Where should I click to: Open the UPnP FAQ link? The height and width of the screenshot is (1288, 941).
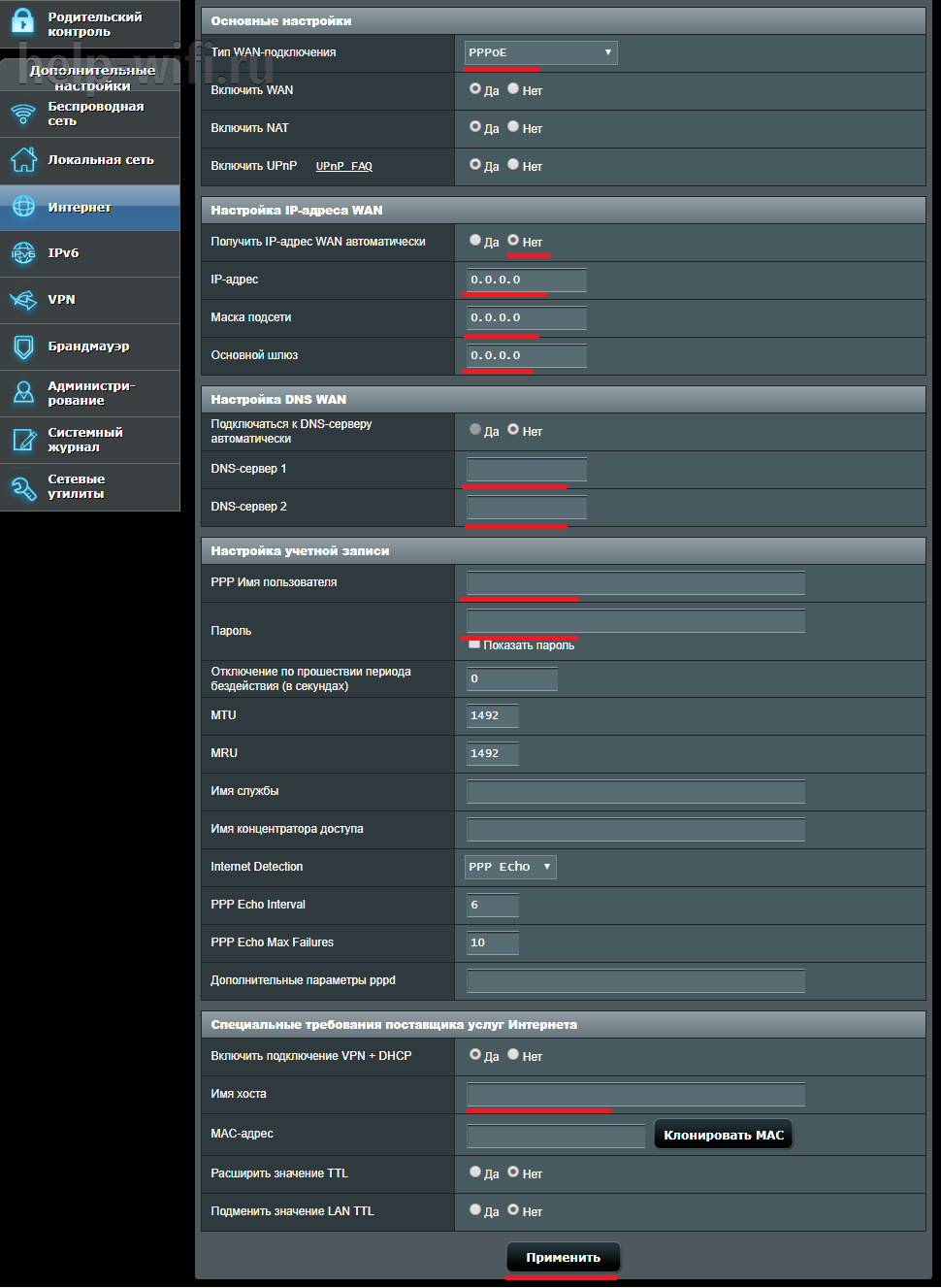(343, 166)
